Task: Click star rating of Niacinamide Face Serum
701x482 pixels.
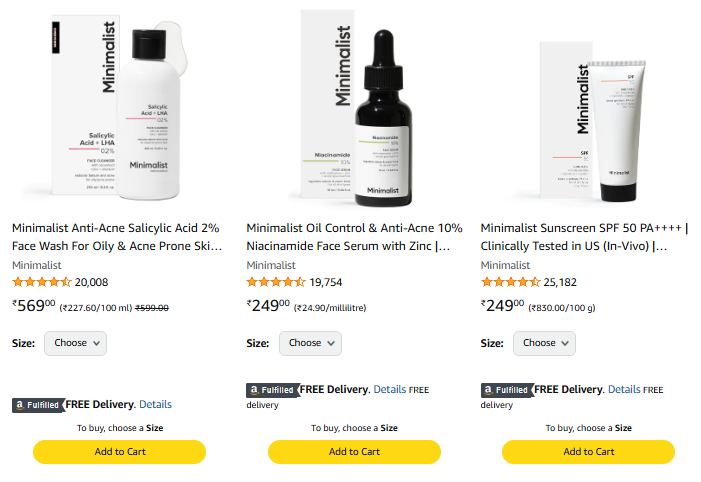Action: point(276,282)
